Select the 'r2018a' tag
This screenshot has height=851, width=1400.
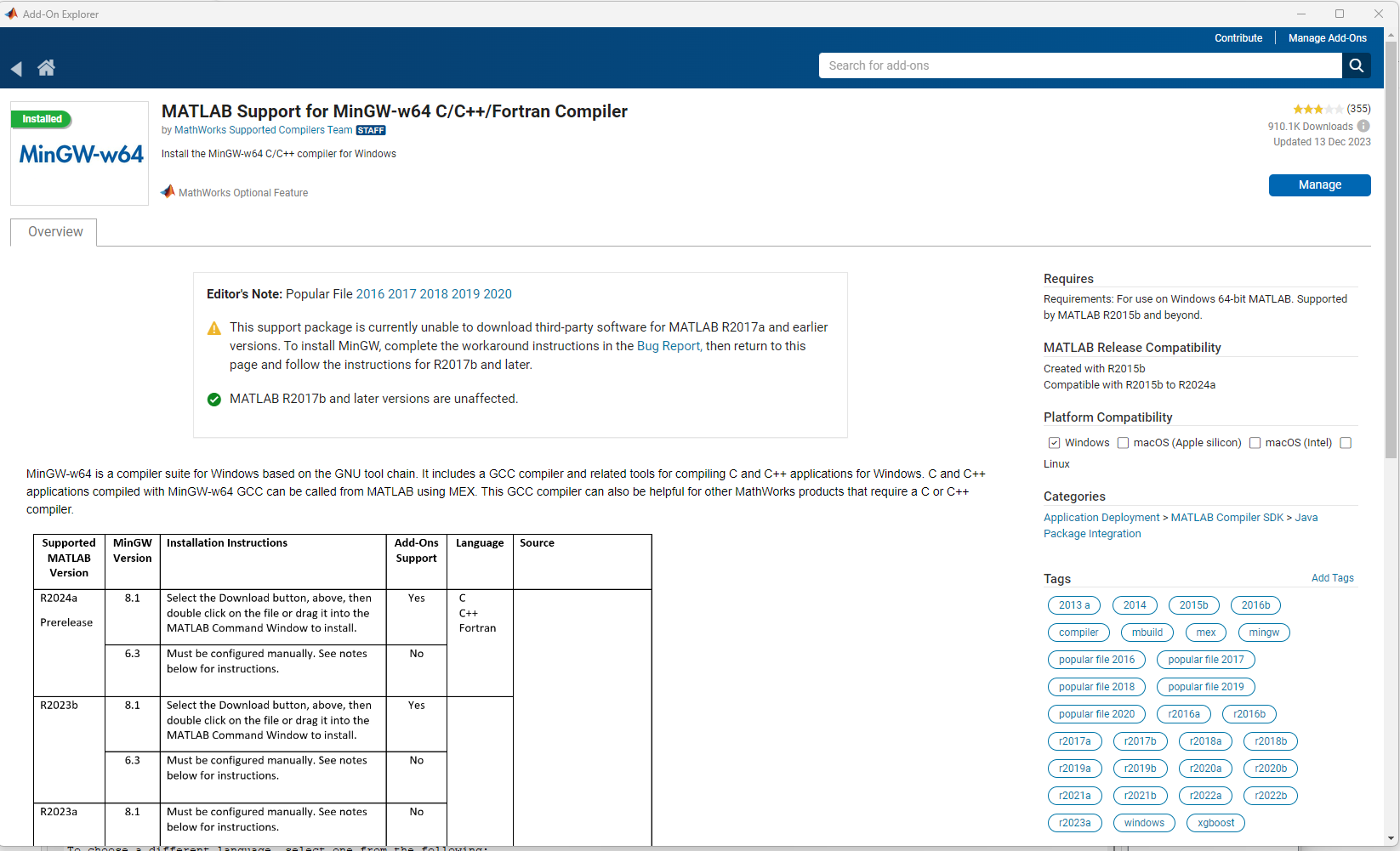(1206, 741)
